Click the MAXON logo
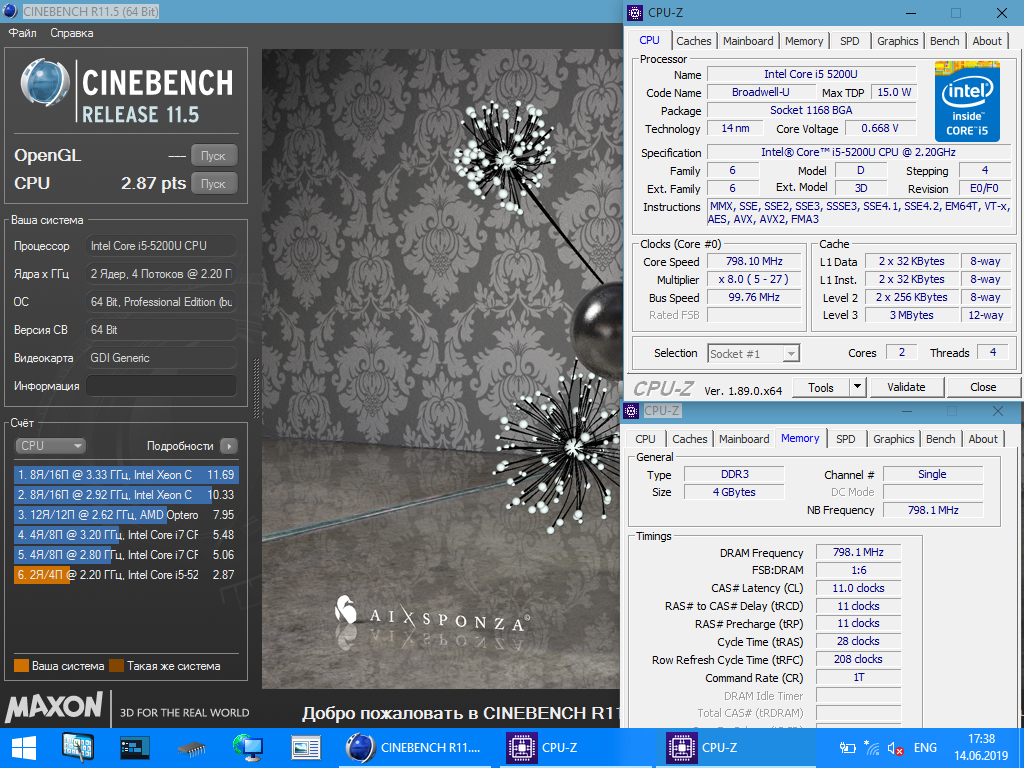 pyautogui.click(x=54, y=708)
